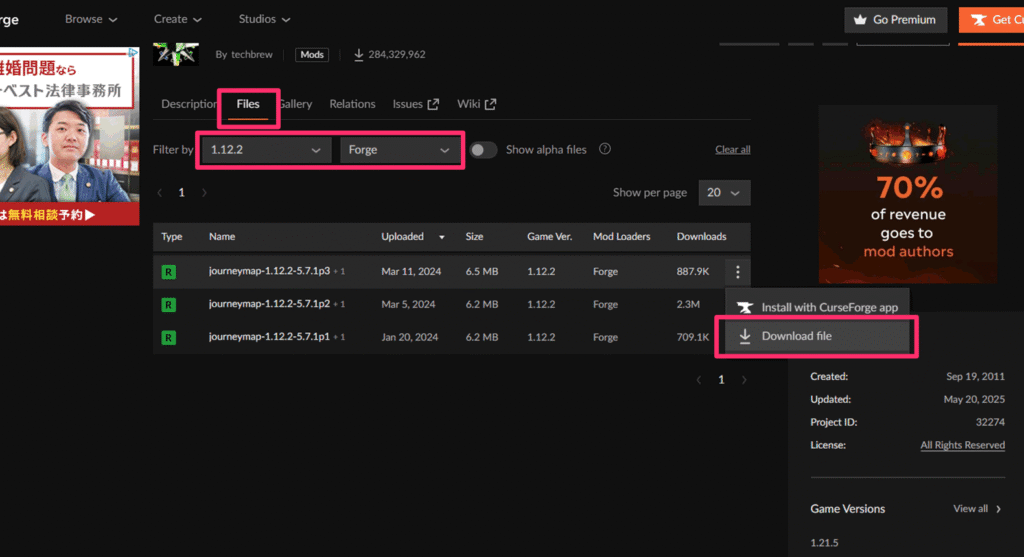Image resolution: width=1024 pixels, height=557 pixels.
Task: Choose Install with CurseForge app
Action: pos(817,307)
